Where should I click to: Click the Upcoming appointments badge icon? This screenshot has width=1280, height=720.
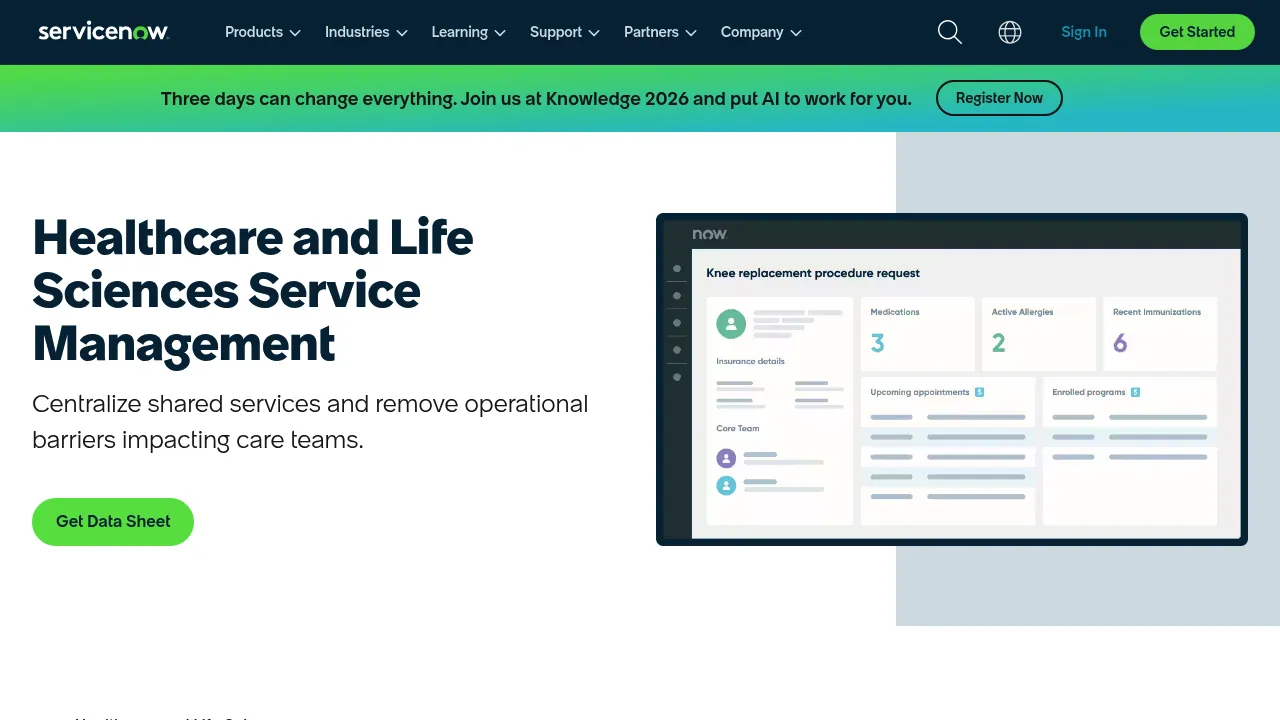pyautogui.click(x=979, y=392)
